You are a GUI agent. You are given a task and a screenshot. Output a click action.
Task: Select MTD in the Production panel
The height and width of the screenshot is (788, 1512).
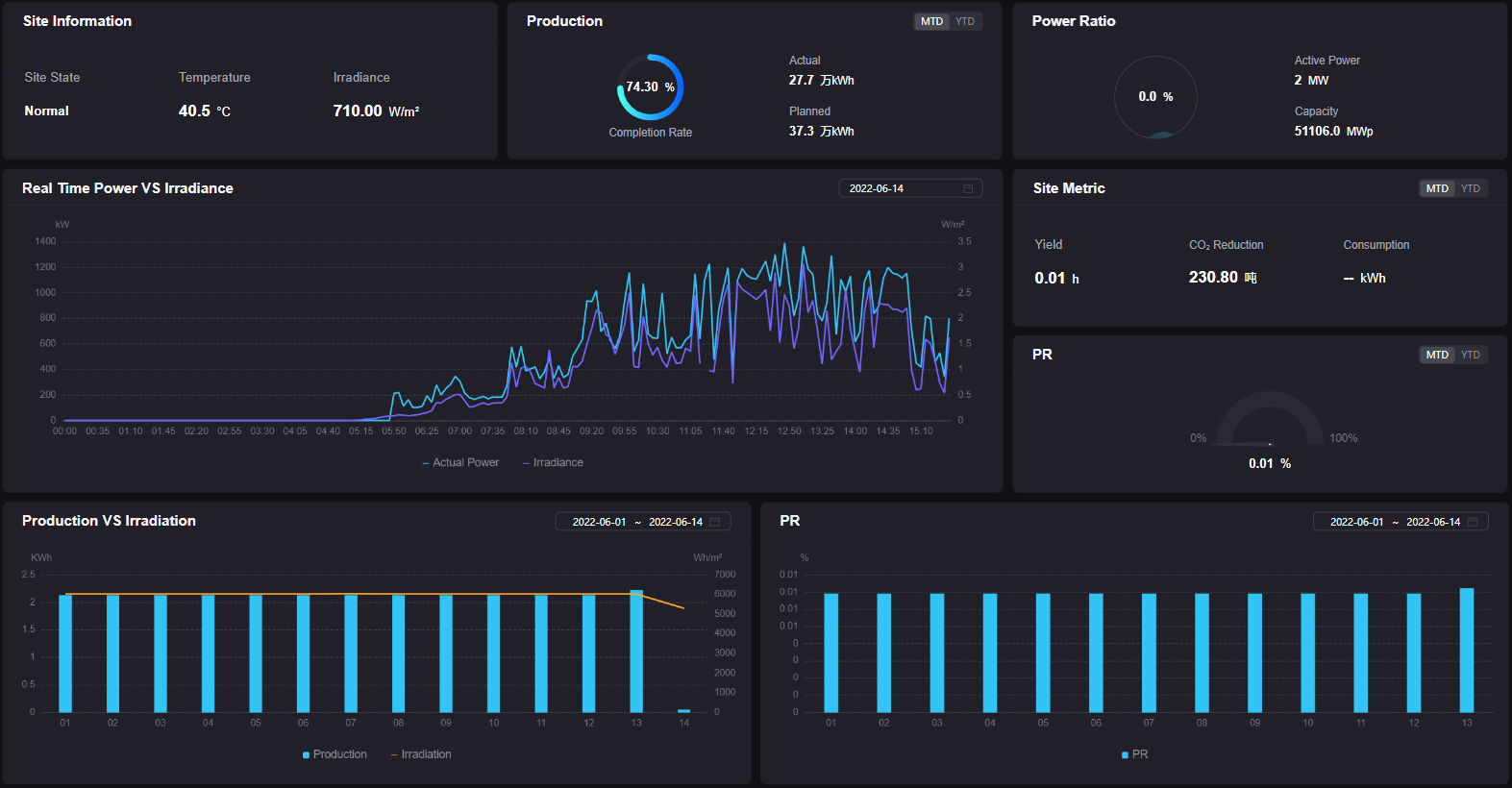click(931, 21)
